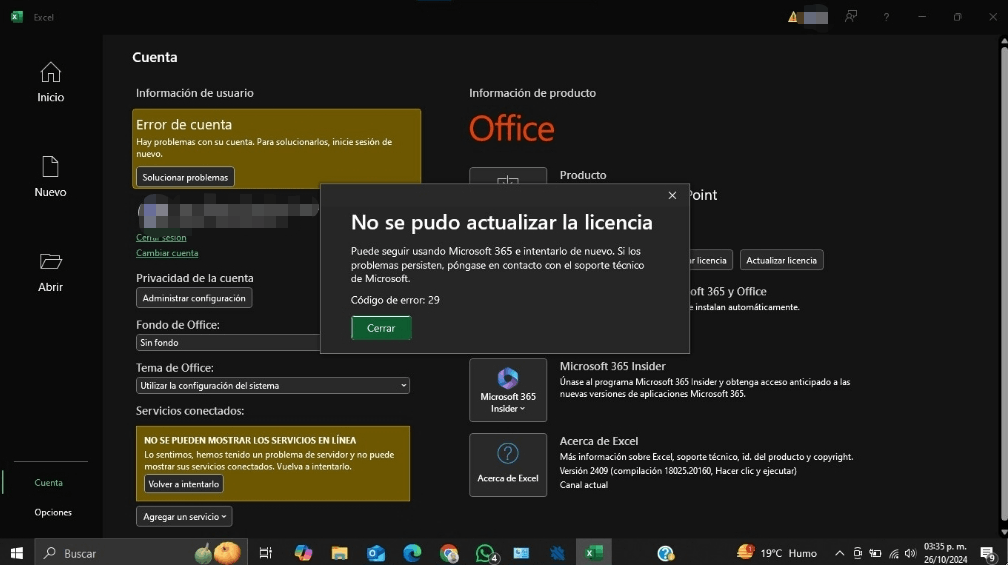Click the Acerca de Excel tile
The width and height of the screenshot is (1008, 565).
point(508,465)
